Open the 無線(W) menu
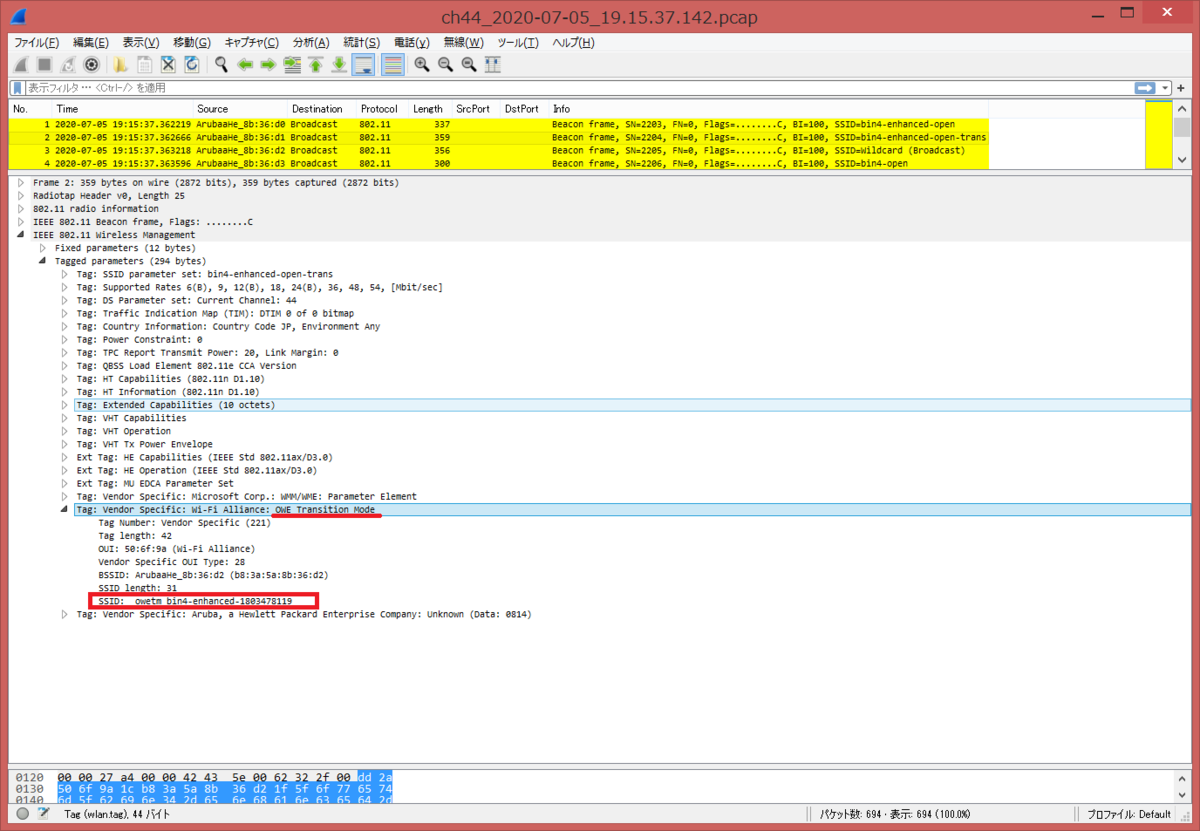 point(462,42)
